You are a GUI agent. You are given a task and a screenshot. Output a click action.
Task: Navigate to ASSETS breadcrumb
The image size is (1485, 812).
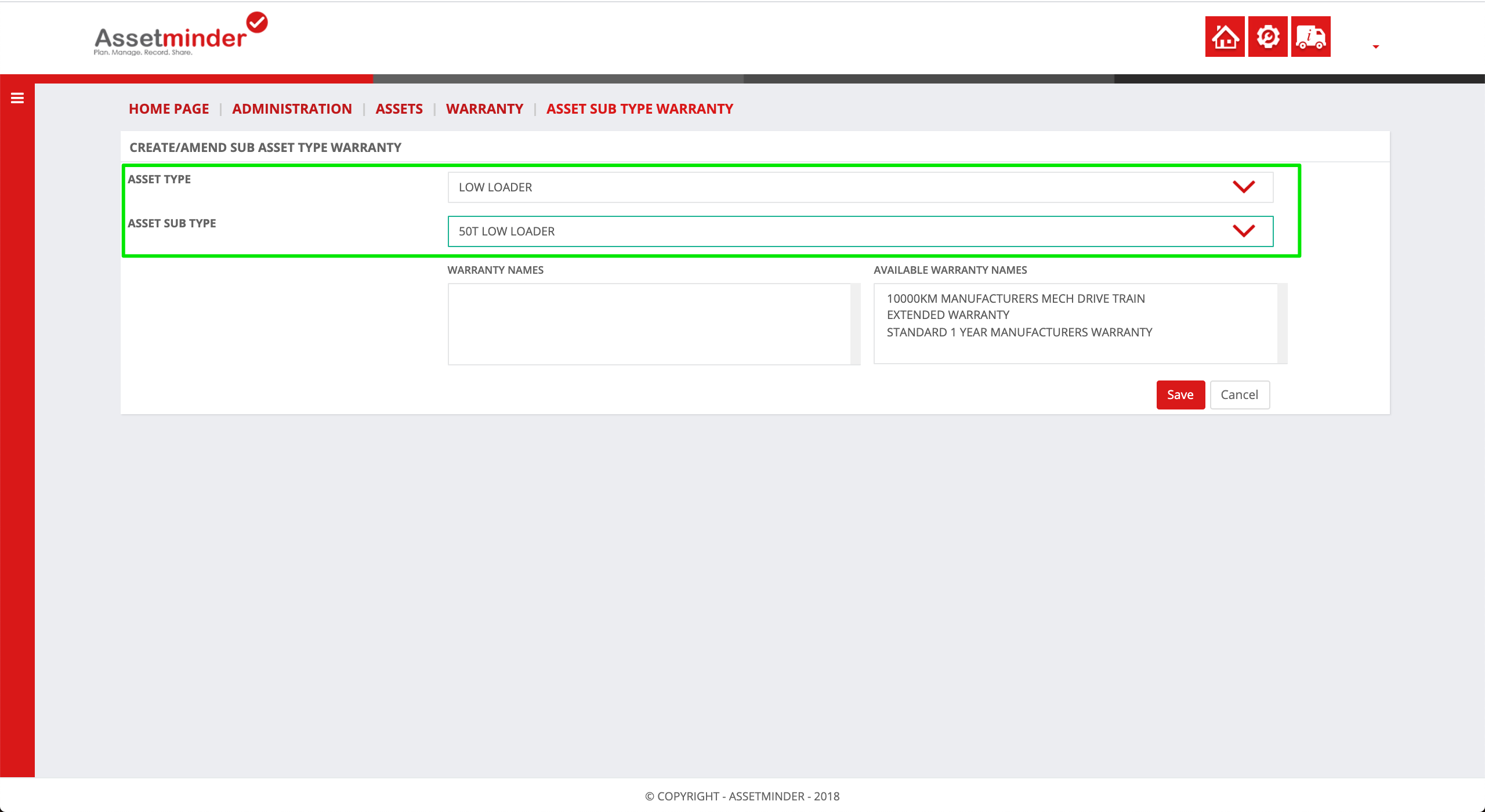tap(399, 108)
